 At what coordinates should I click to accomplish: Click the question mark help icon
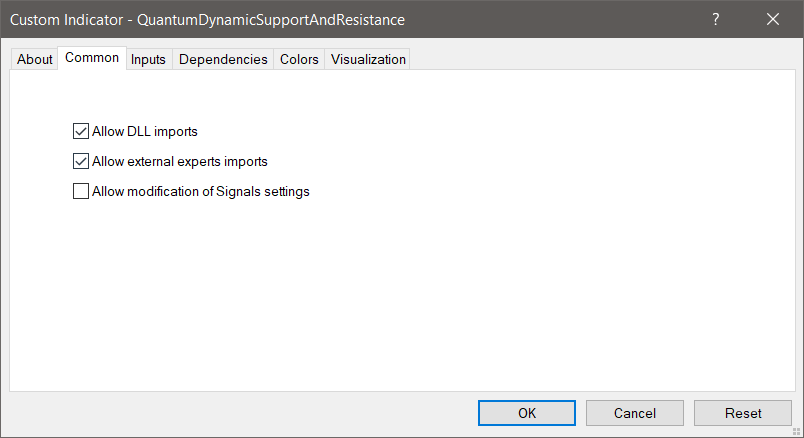[716, 20]
